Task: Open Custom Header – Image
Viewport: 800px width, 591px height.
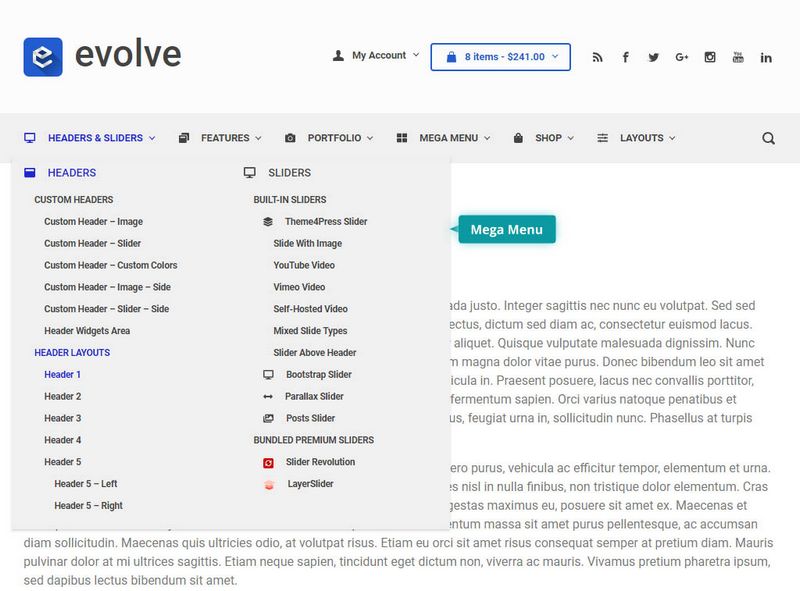Action: (x=93, y=221)
